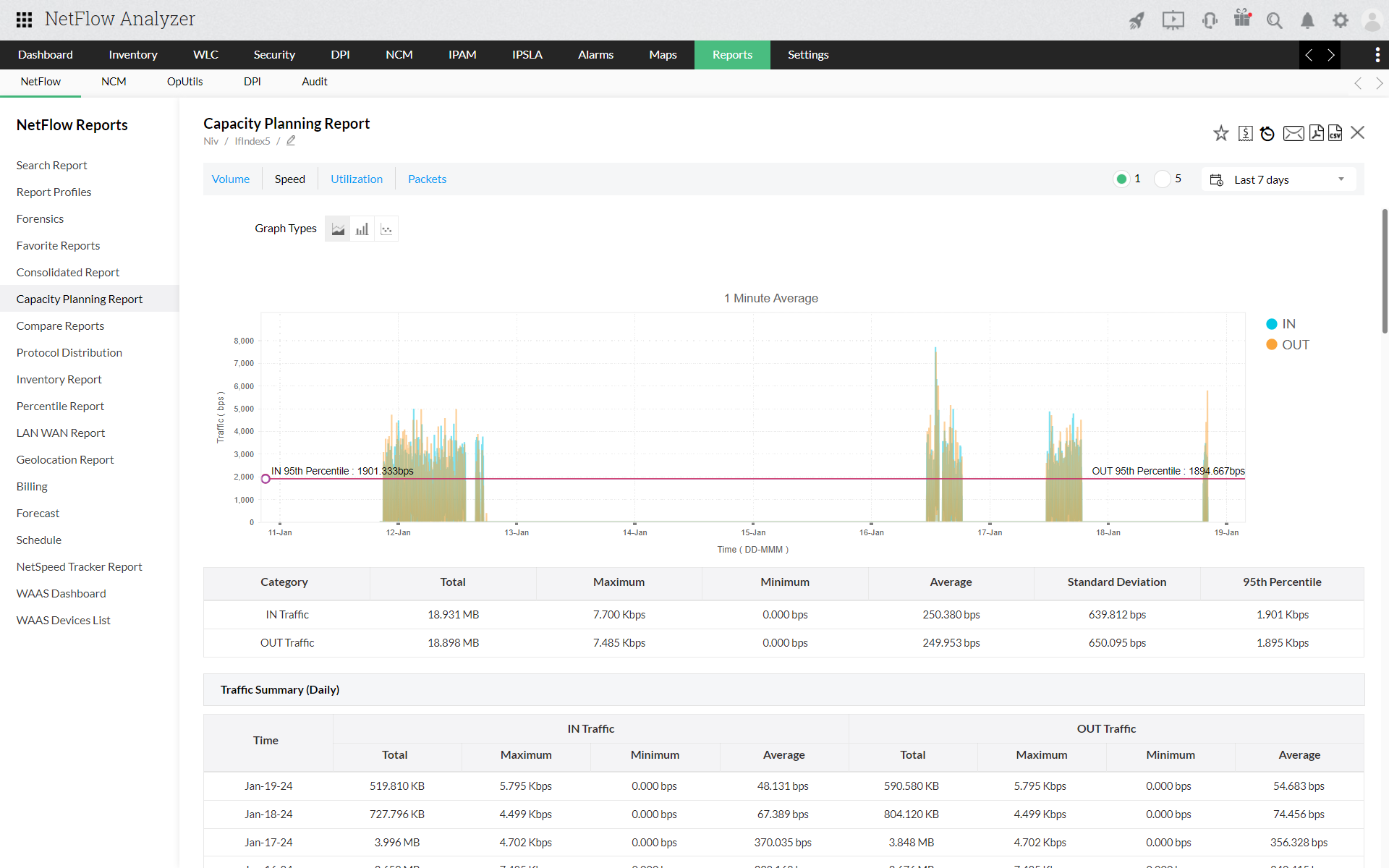The height and width of the screenshot is (868, 1389).
Task: Open the Alarms menu
Action: 595,54
